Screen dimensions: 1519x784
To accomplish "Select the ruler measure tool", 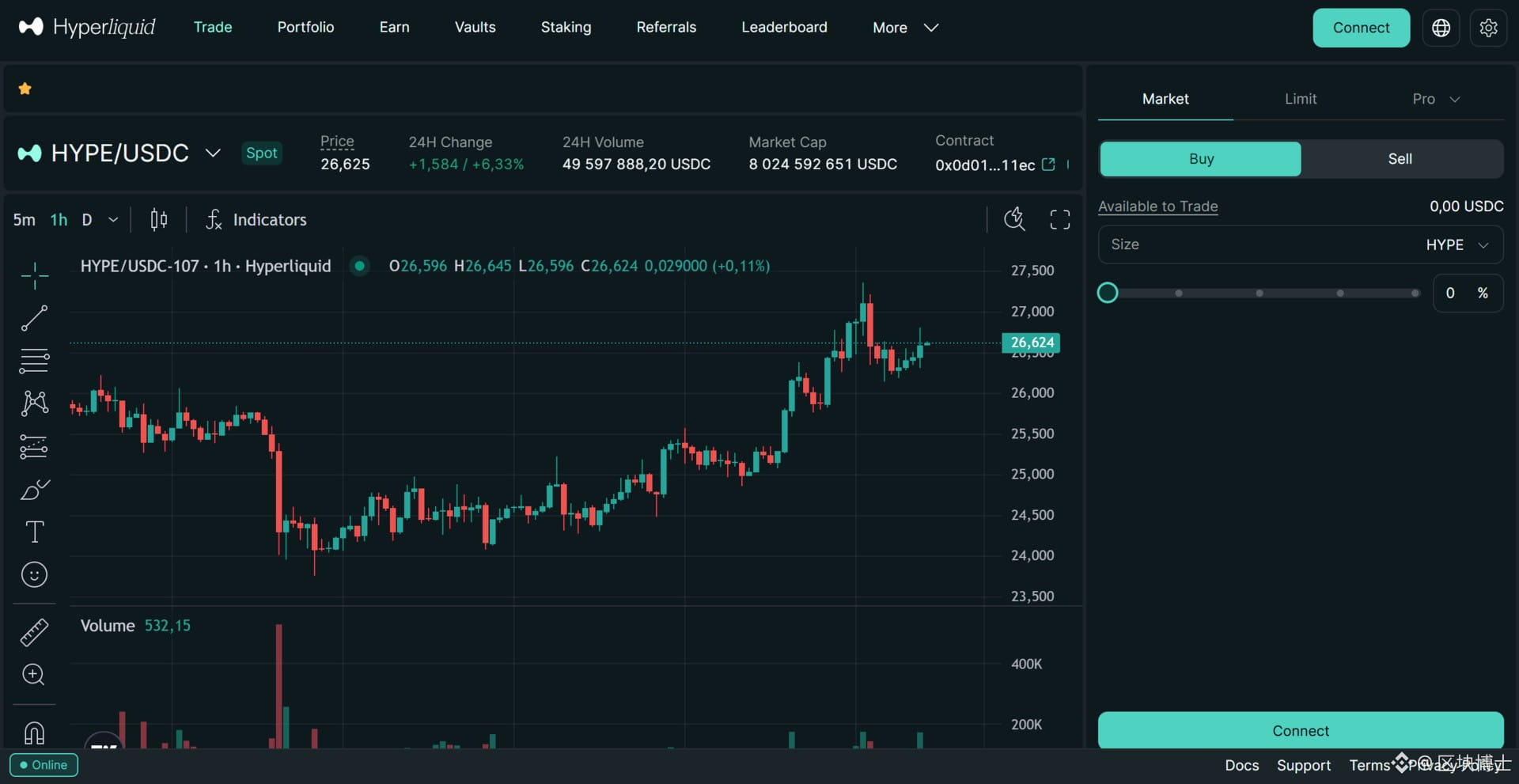I will click(x=34, y=632).
